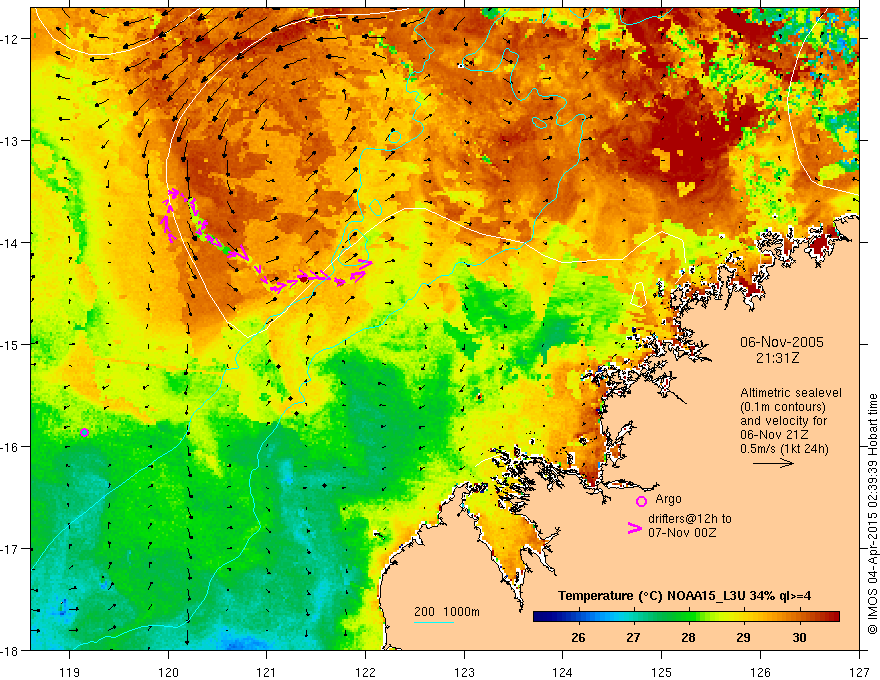Click the longitude label 119

point(70,672)
